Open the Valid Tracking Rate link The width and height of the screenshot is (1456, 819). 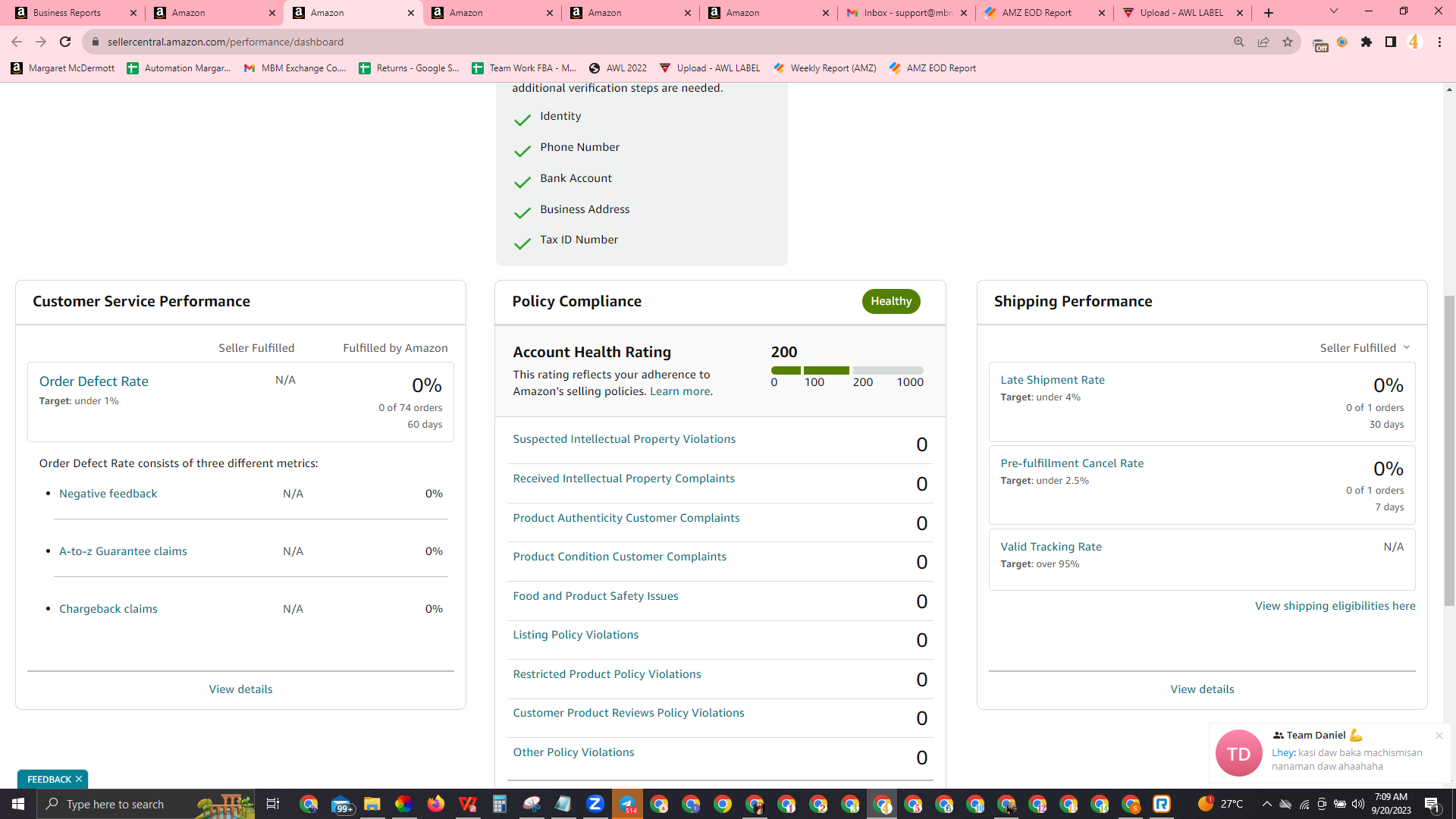[1051, 547]
